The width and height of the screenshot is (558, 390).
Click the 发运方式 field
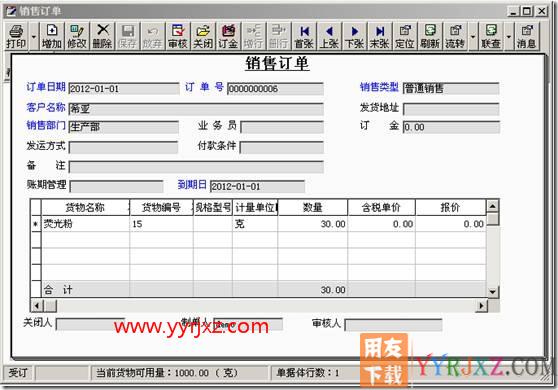tap(123, 147)
